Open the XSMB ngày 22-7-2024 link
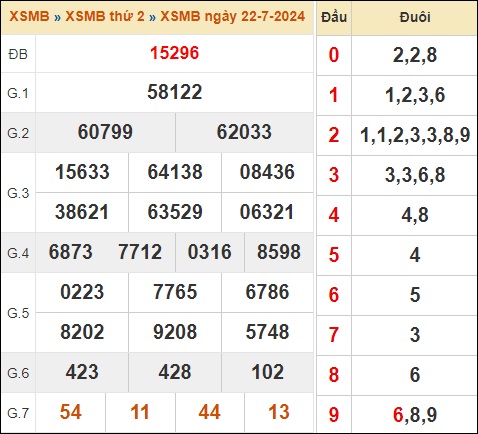The image size is (478, 434). click(233, 16)
